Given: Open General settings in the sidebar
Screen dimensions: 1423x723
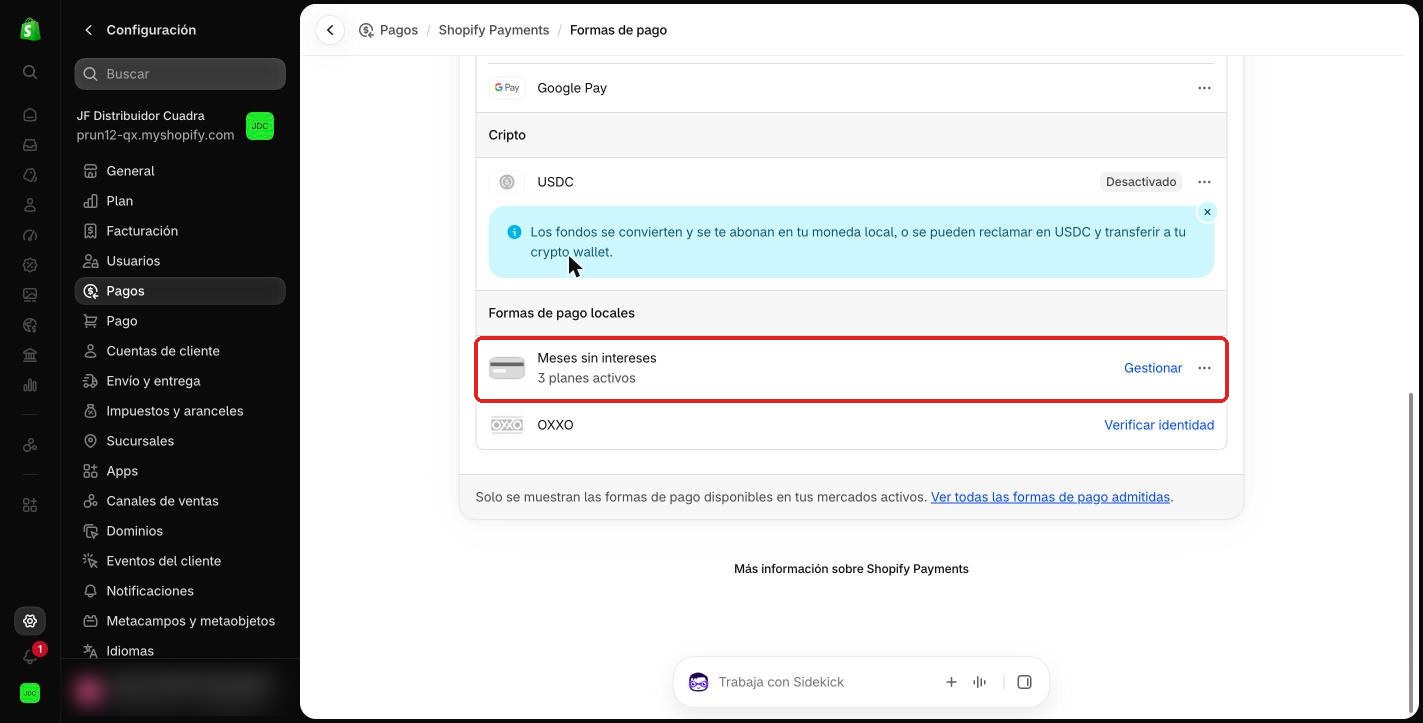Looking at the screenshot, I should point(180,171).
